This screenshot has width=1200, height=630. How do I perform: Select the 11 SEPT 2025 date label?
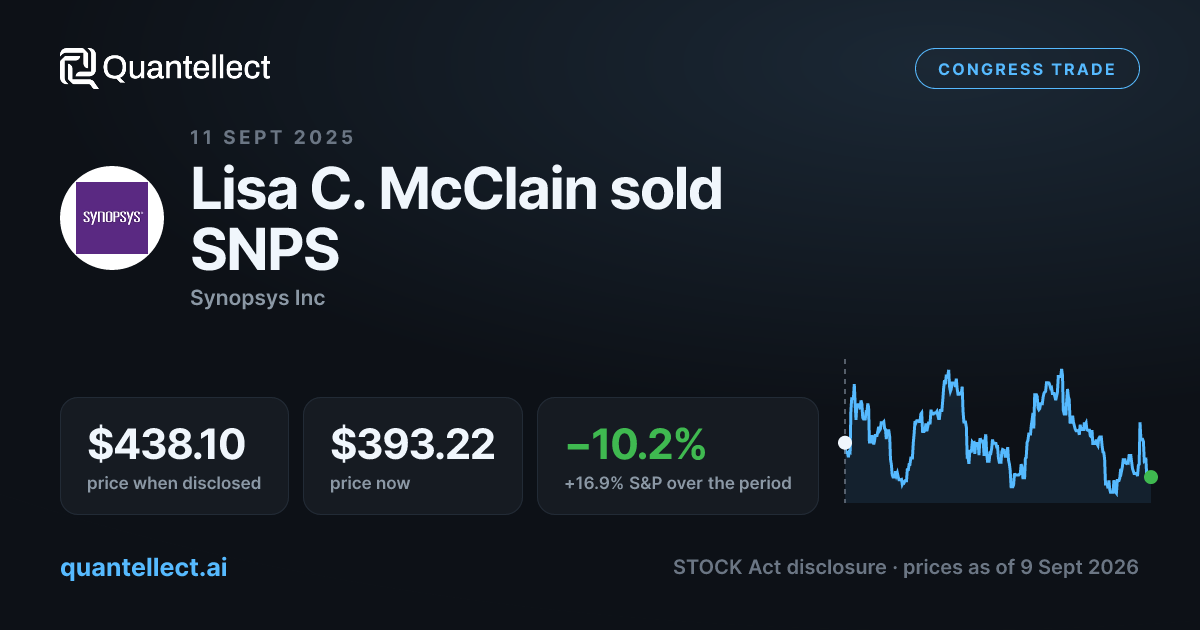pyautogui.click(x=272, y=137)
